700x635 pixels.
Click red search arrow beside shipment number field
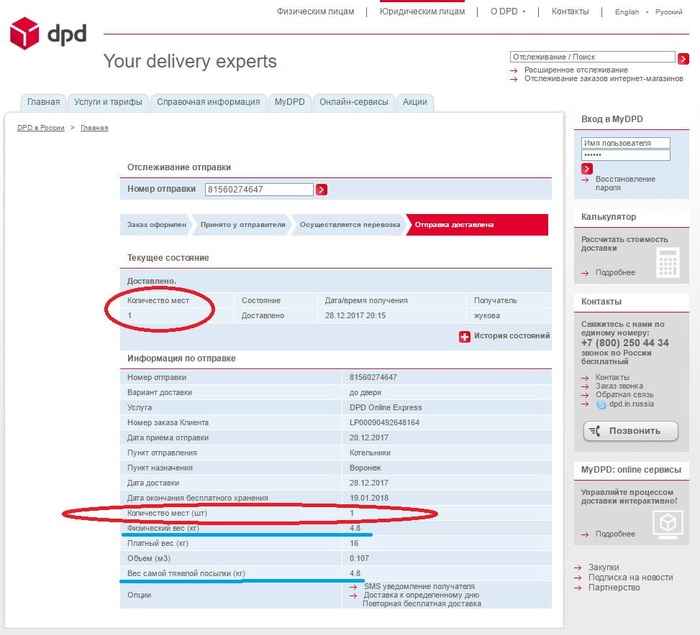click(x=322, y=190)
